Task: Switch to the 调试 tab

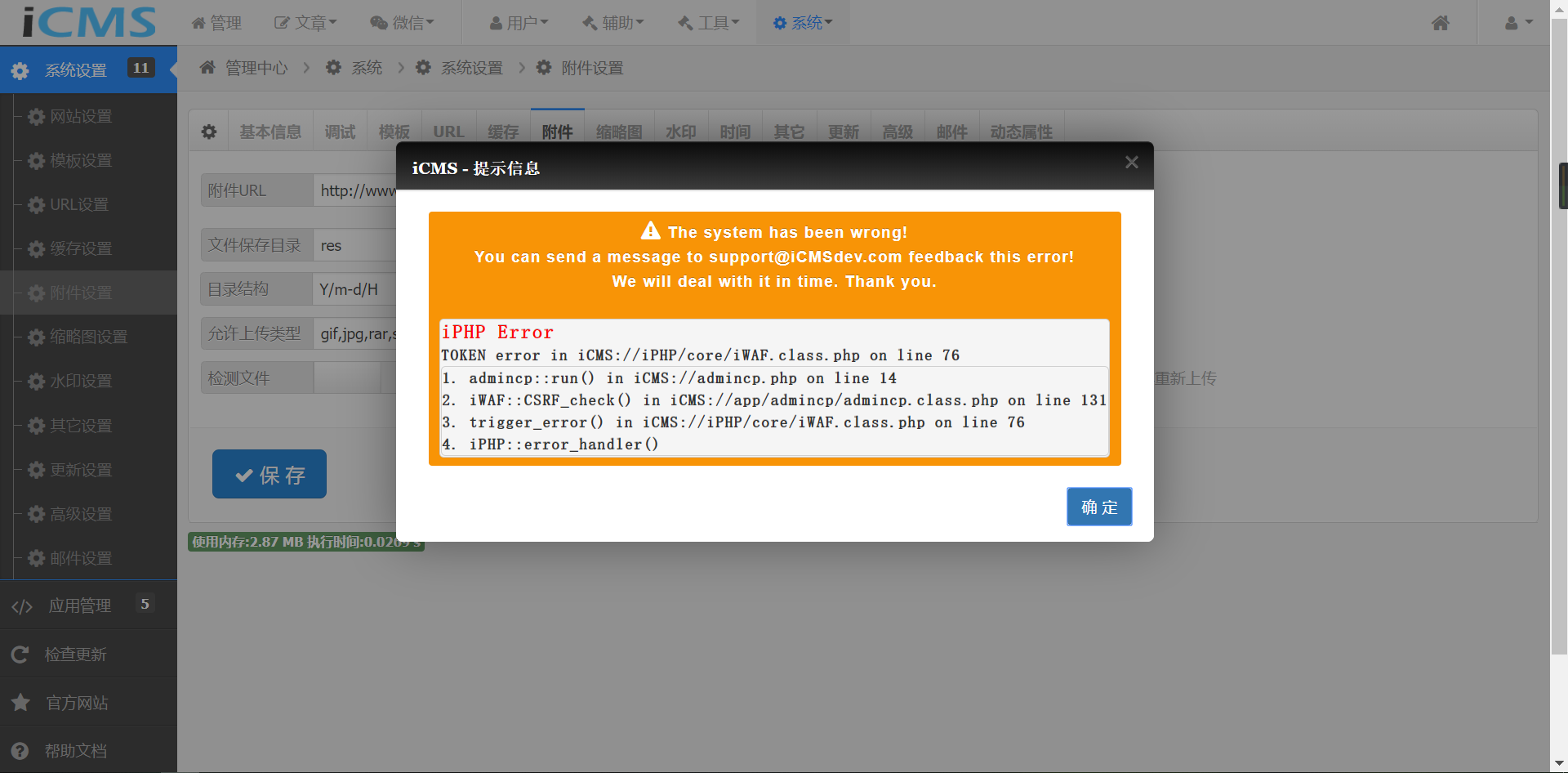Action: point(340,132)
